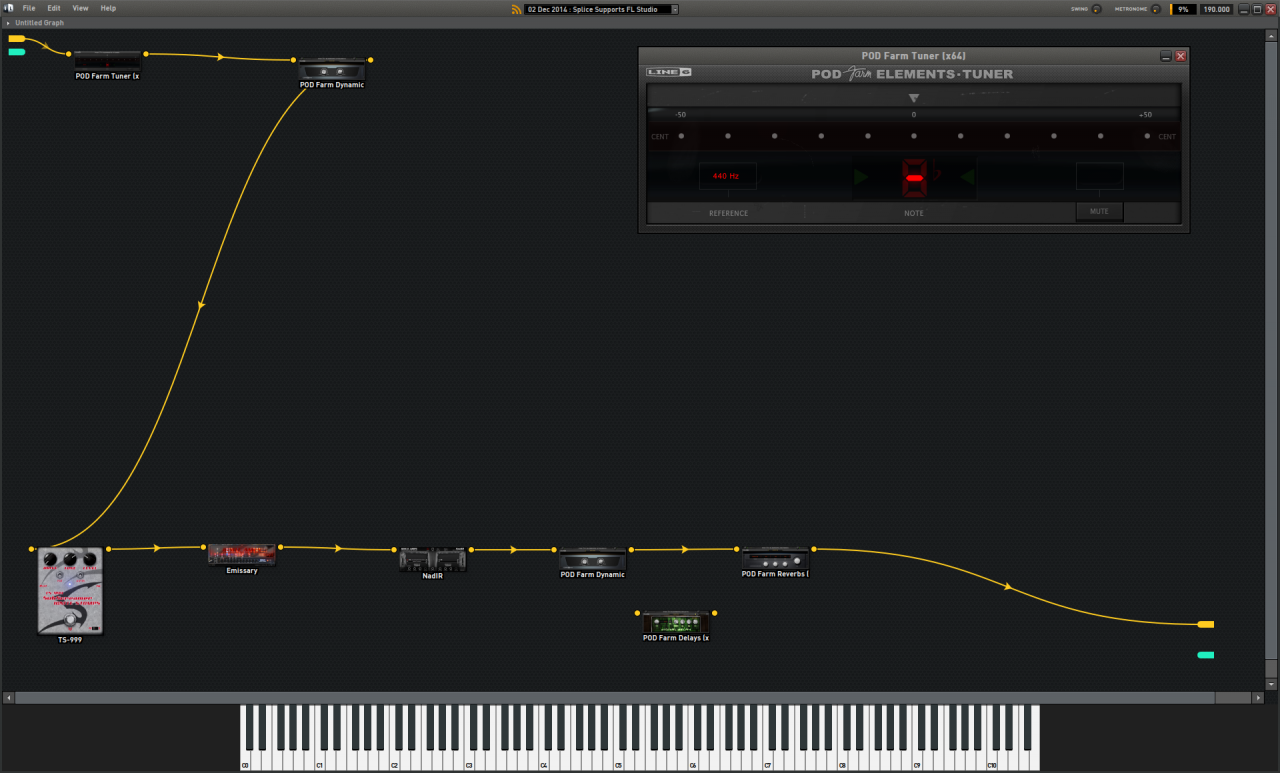Click the application logo icon

pyautogui.click(x=8, y=8)
